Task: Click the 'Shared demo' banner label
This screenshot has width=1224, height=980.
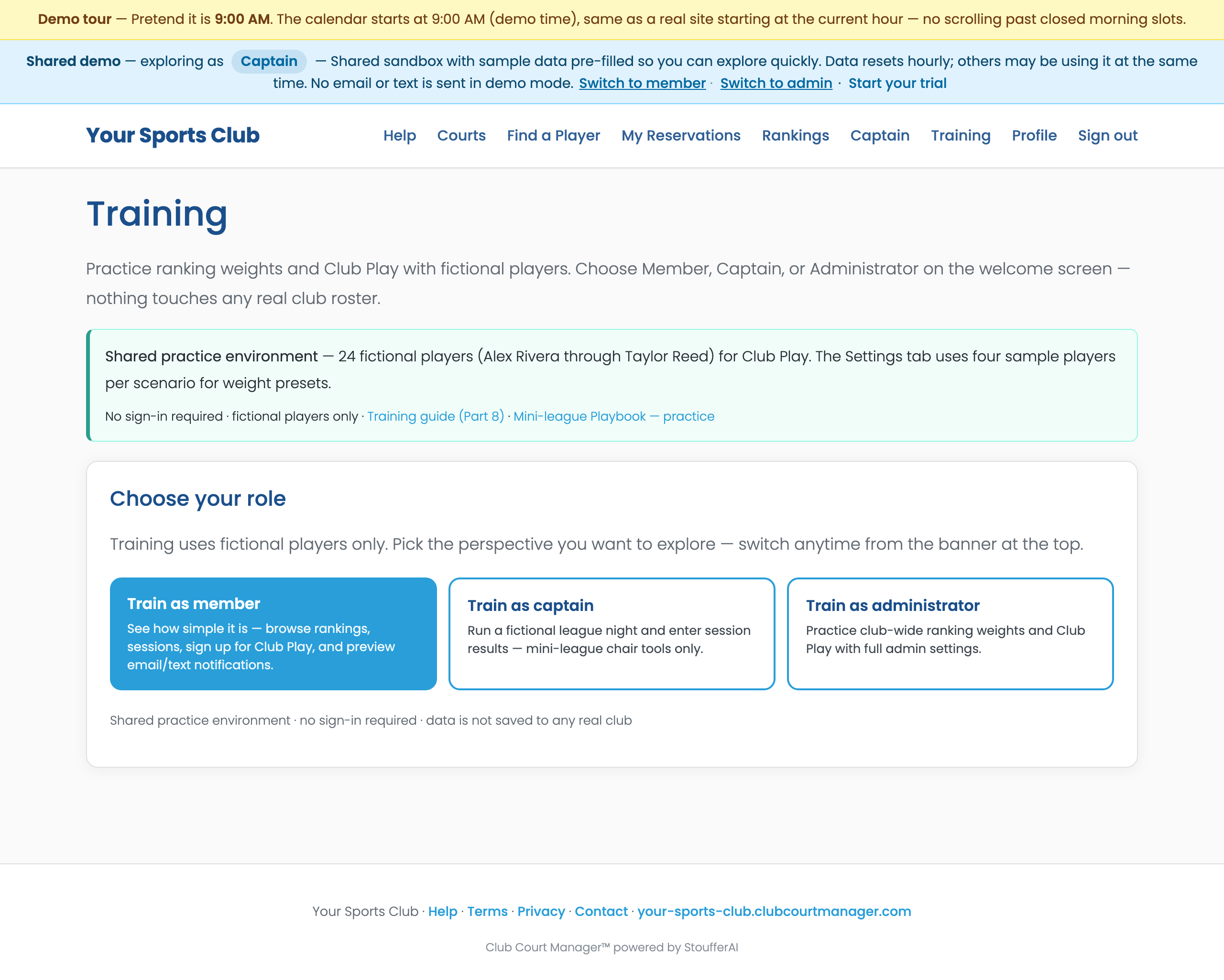Action: (73, 61)
